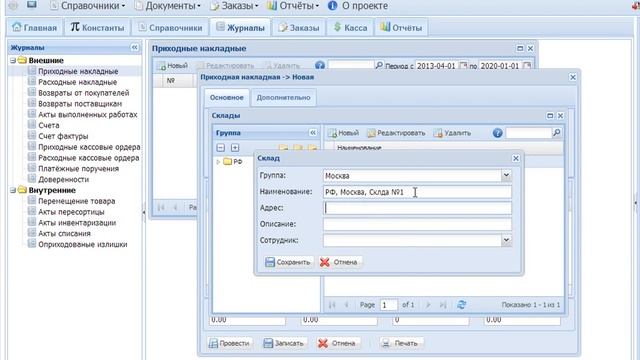Click Новый in Приходные накладные toolbar
Viewport: 640px width, 360px height.
coord(172,65)
